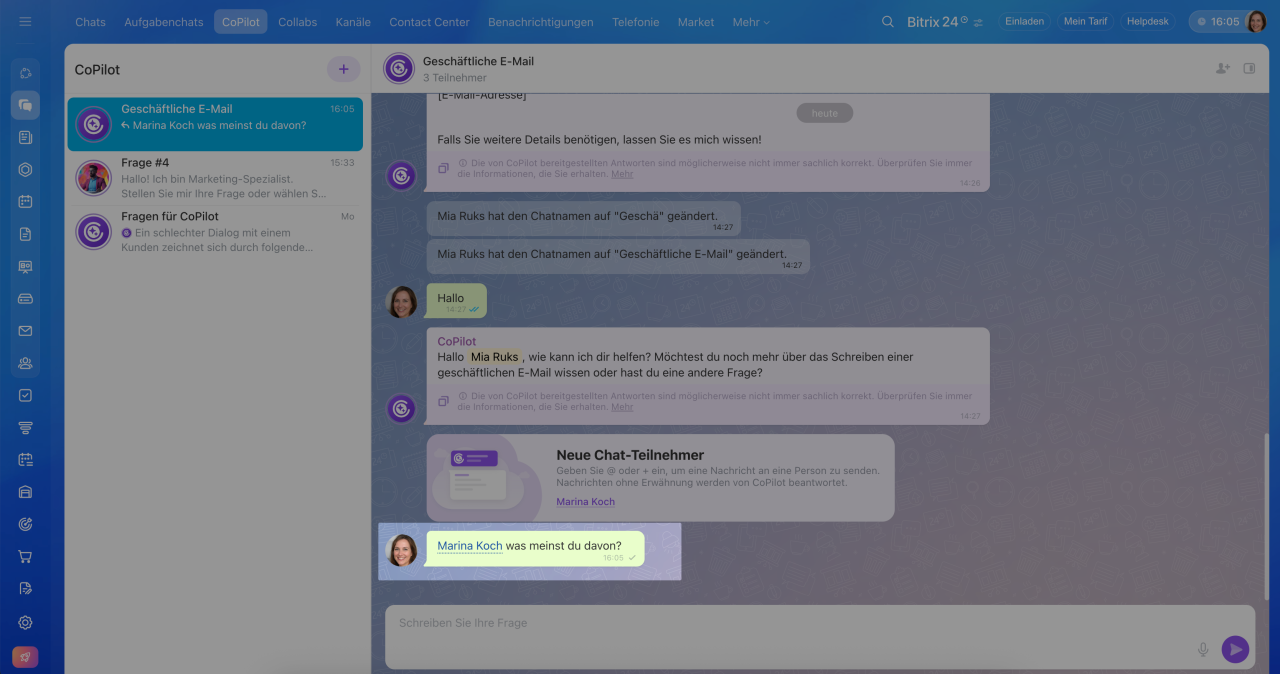Image resolution: width=1280 pixels, height=674 pixels.
Task: Open the marketing target icon in the sidebar
Action: click(25, 524)
